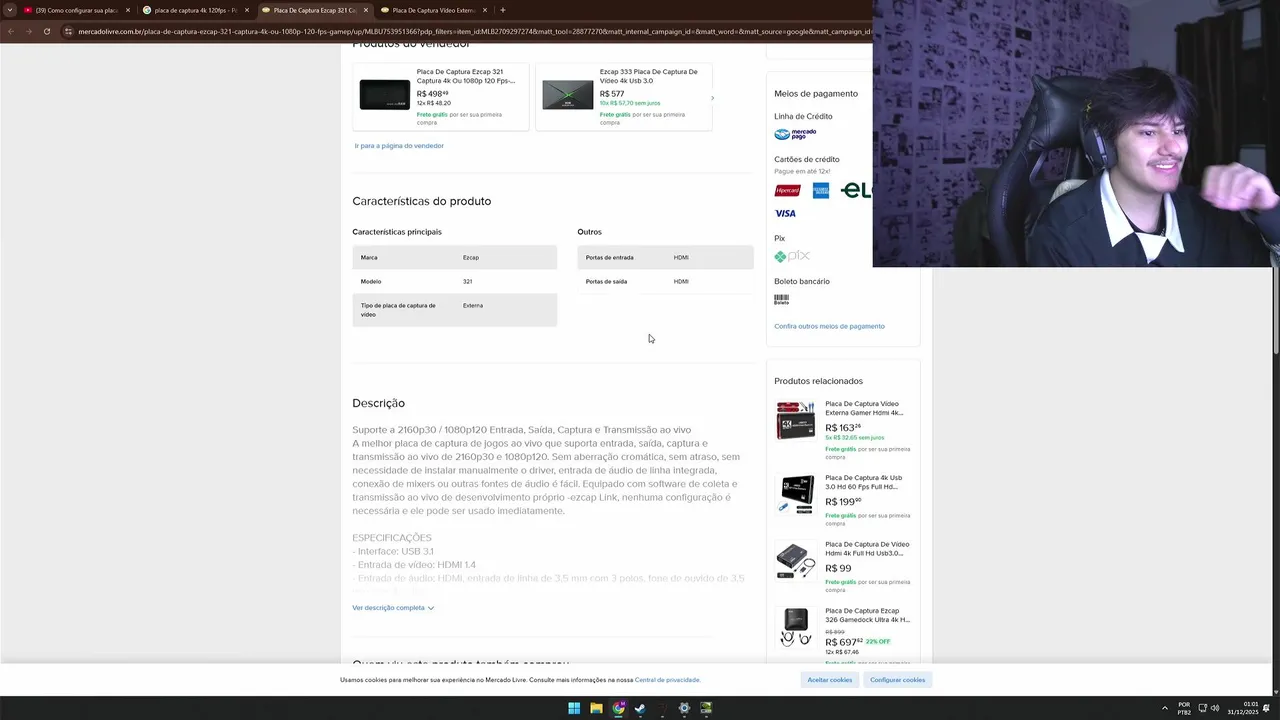Open the Windows Start menu
The width and height of the screenshot is (1280, 720).
pyautogui.click(x=574, y=708)
